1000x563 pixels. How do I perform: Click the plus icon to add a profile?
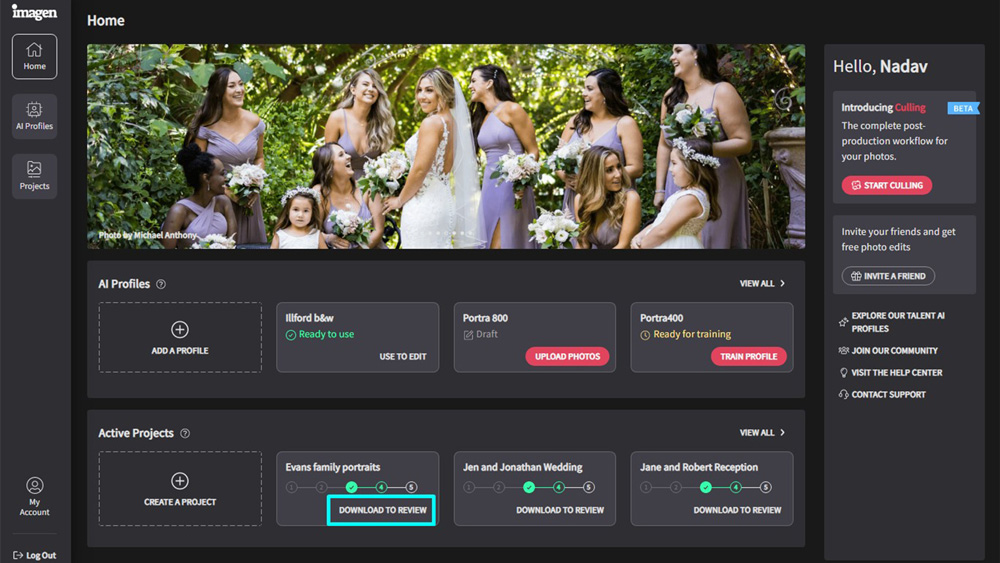coord(180,330)
